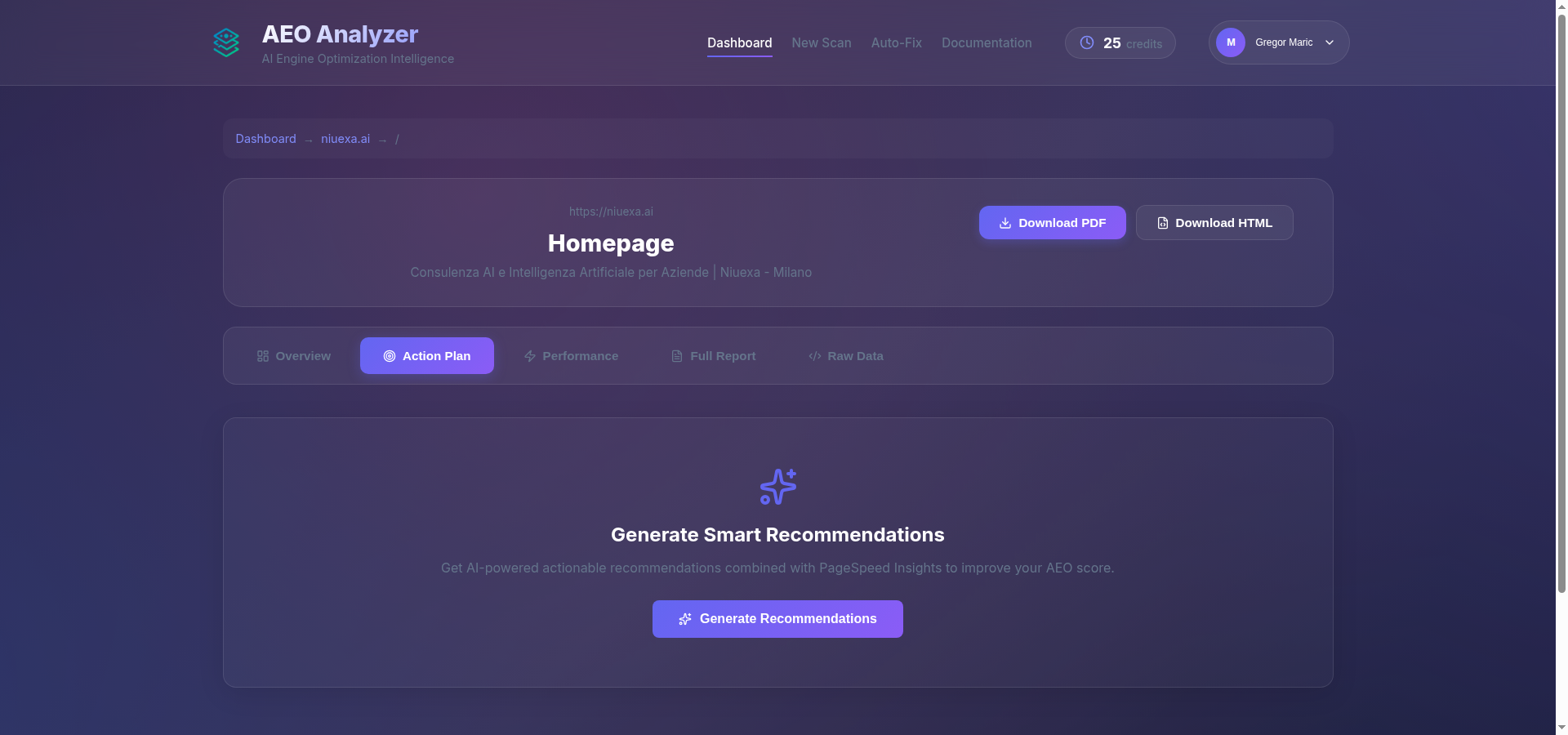Click the target icon on Action Plan
Screen dimensions: 1568x735
tap(390, 356)
